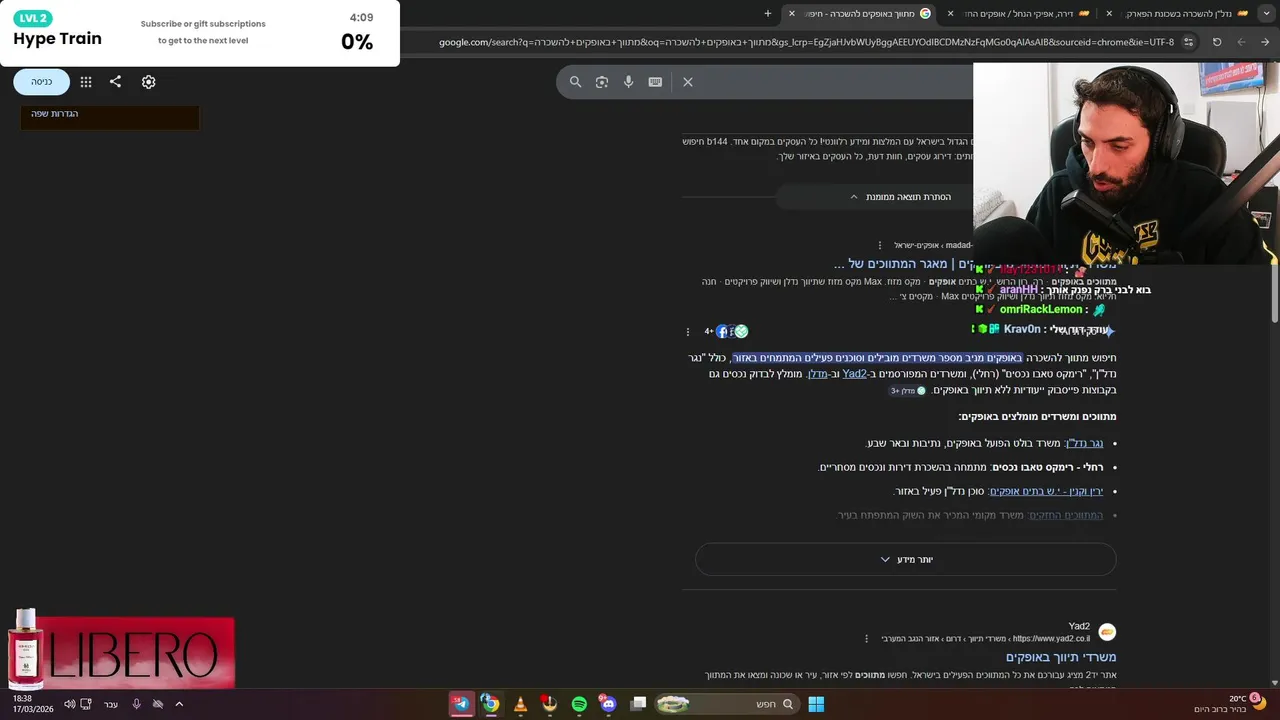Open VLC media player from taskbar
This screenshot has height=720, width=1280.
pos(520,704)
